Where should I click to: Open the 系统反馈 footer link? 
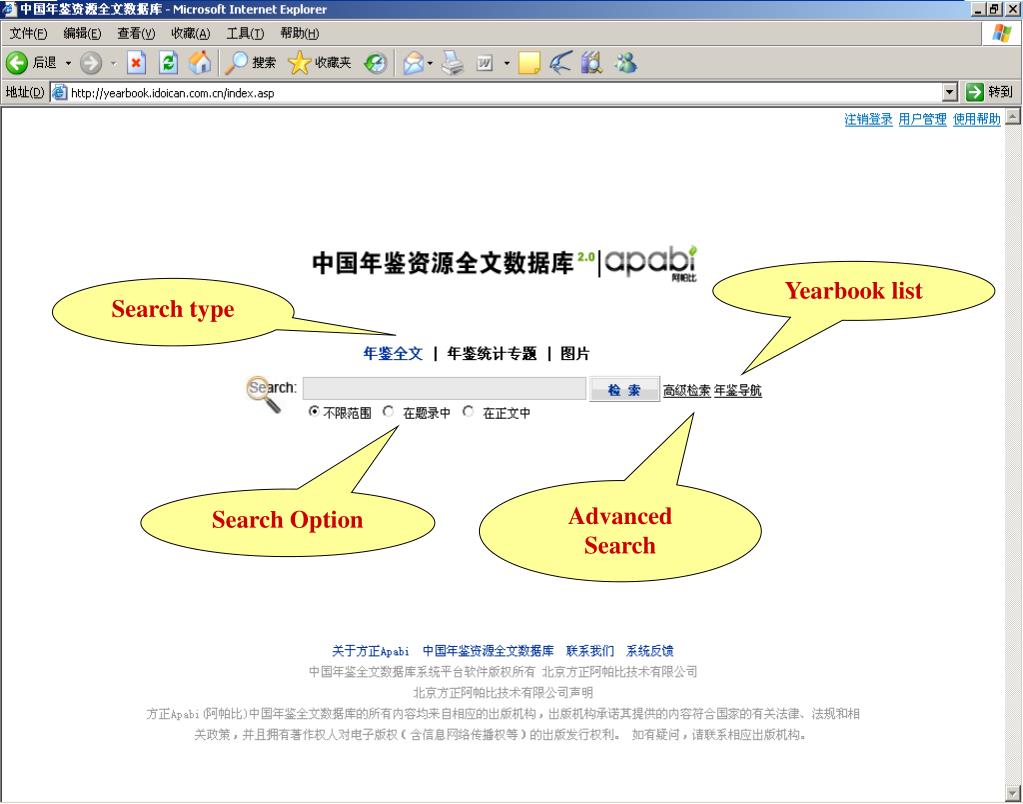point(650,651)
